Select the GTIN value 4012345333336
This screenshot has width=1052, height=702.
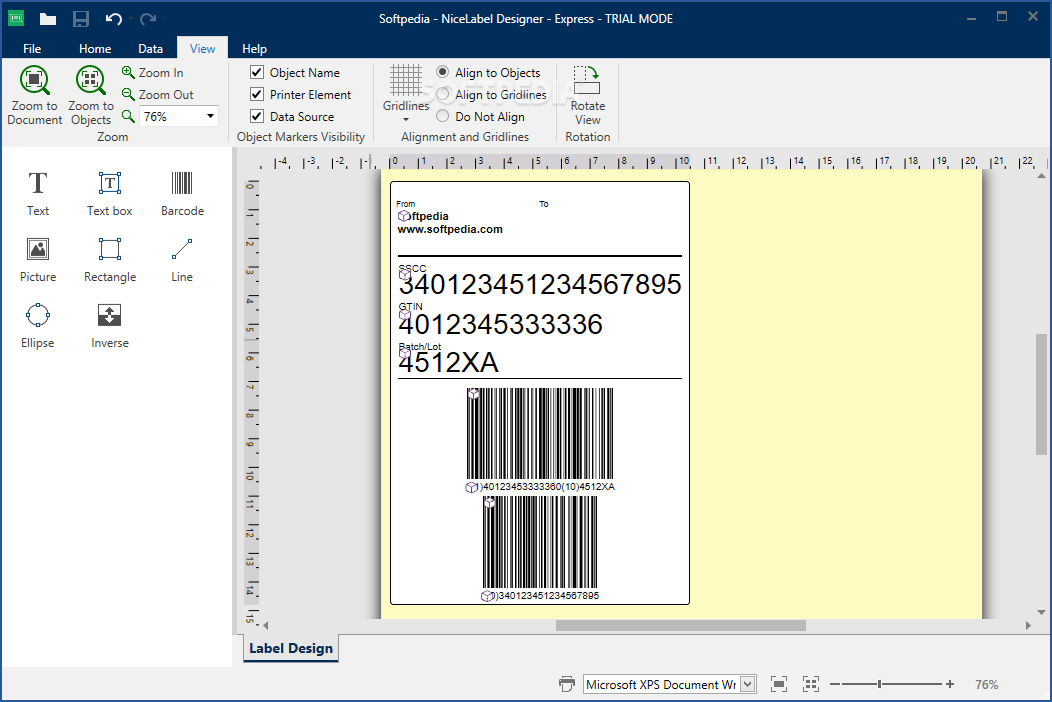point(501,325)
